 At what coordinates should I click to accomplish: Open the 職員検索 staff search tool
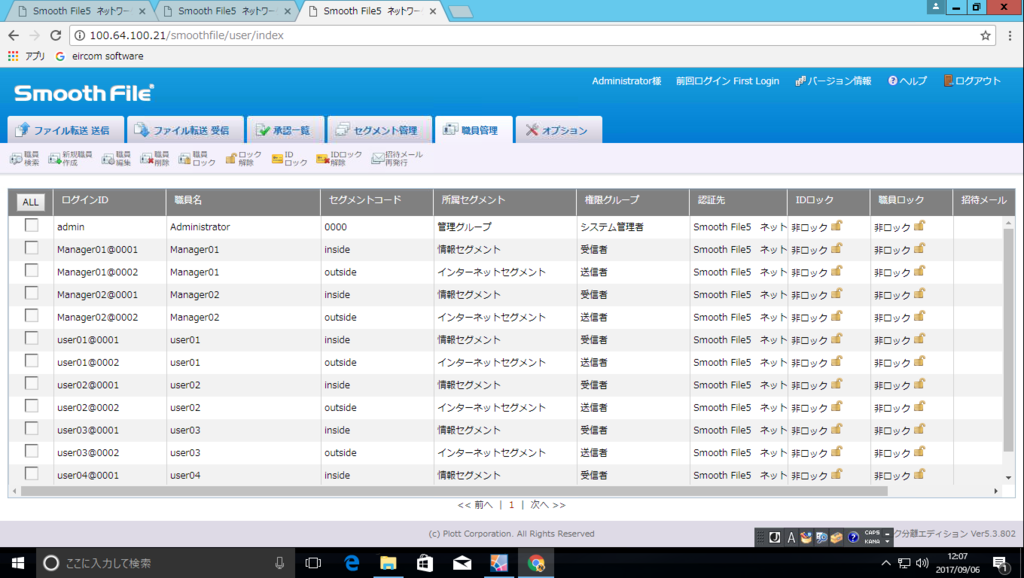coord(24,158)
